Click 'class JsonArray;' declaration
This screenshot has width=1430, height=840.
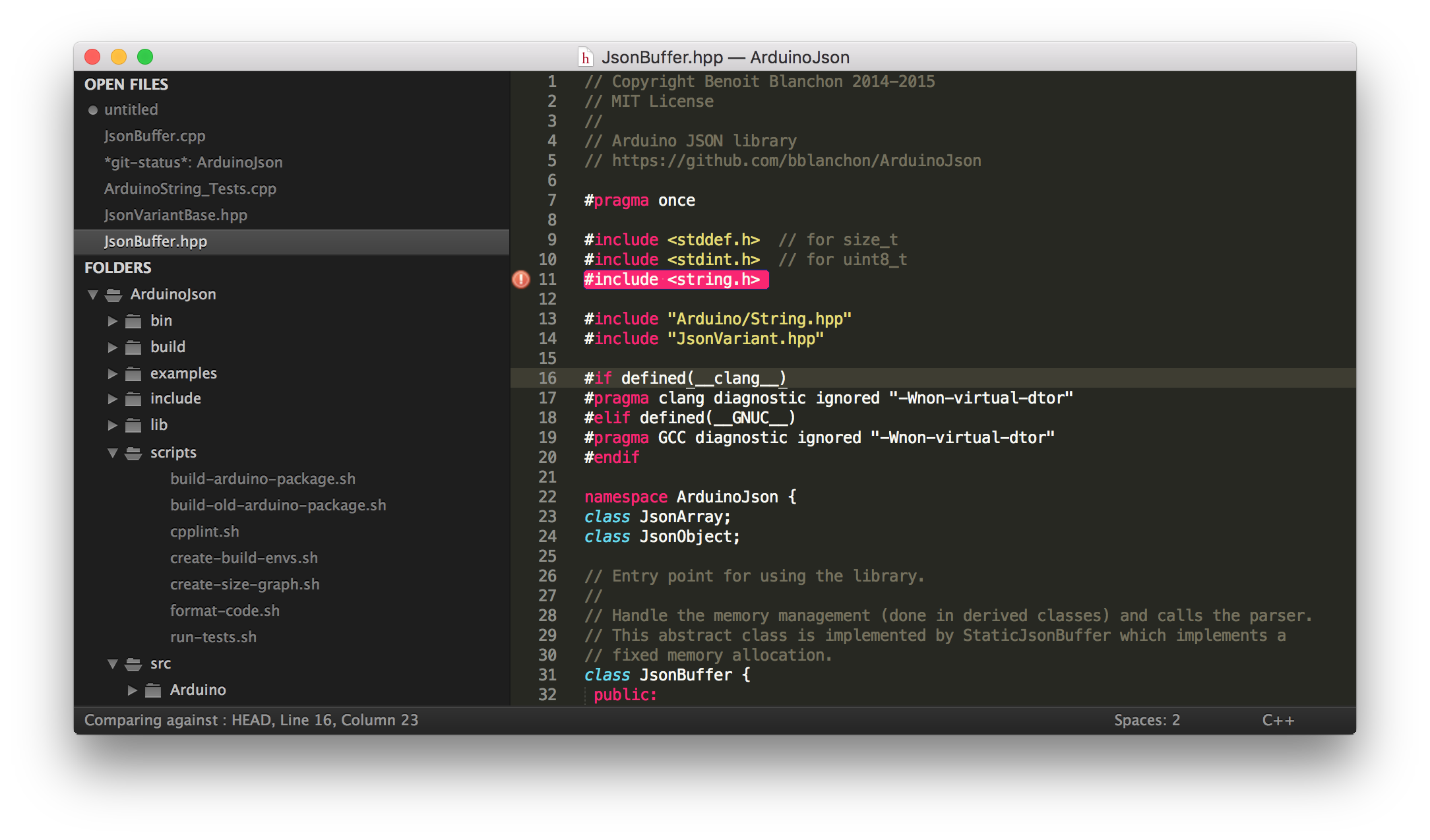pyautogui.click(x=657, y=517)
